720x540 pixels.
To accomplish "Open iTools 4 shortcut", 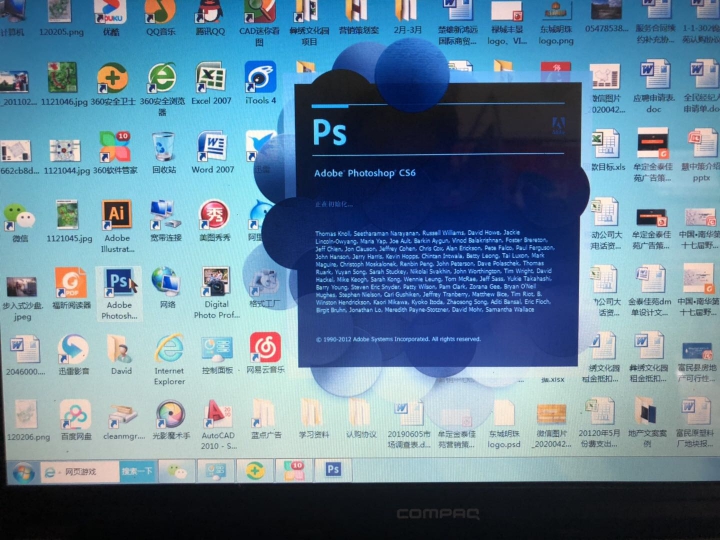I will (260, 83).
